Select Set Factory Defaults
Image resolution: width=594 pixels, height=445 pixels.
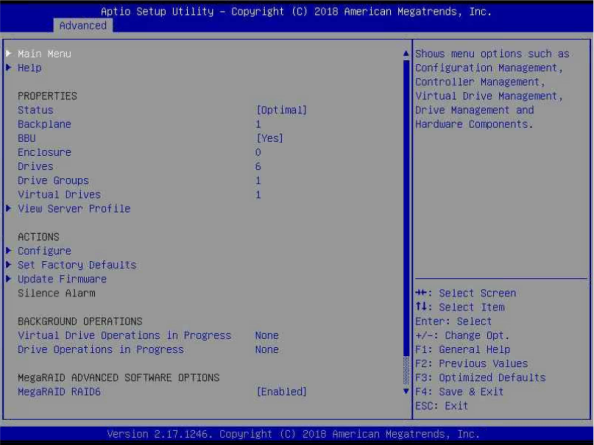click(77, 265)
